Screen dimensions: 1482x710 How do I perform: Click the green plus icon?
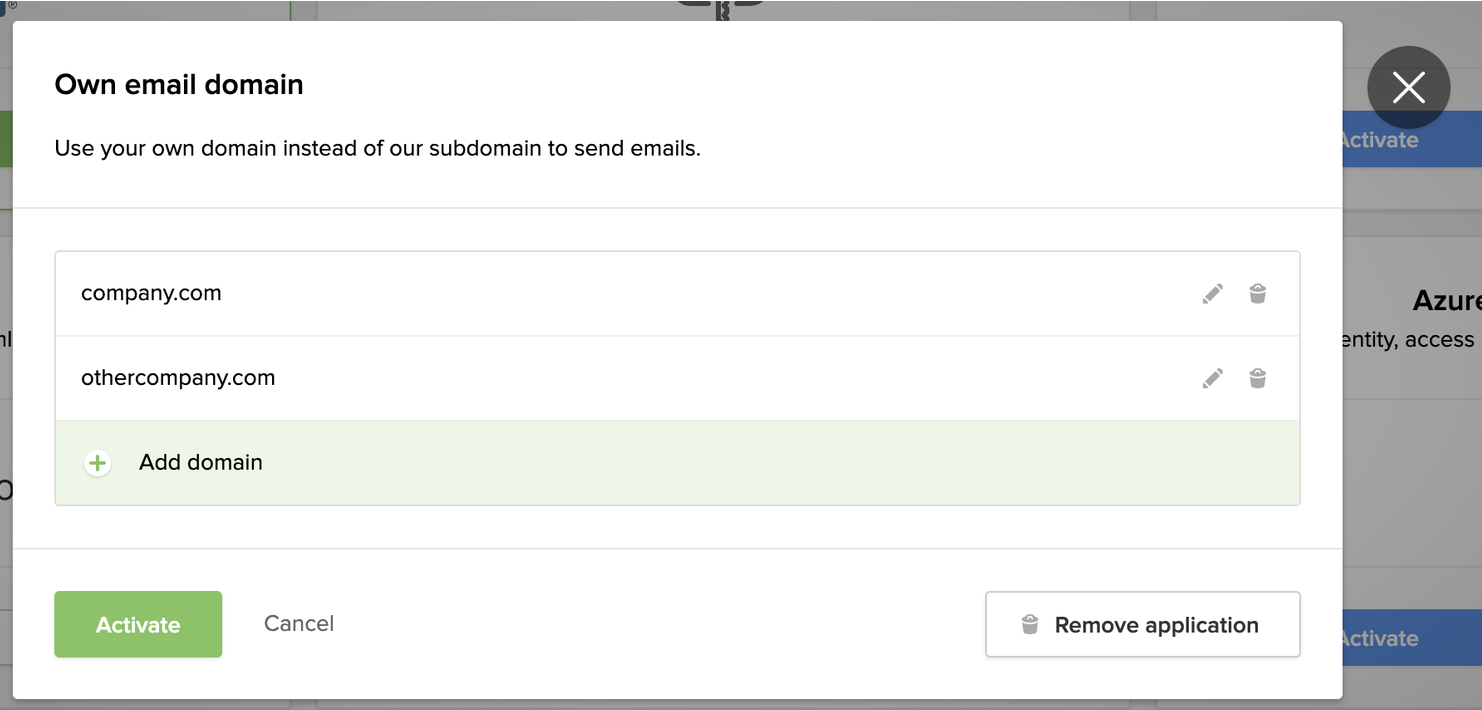click(x=97, y=463)
